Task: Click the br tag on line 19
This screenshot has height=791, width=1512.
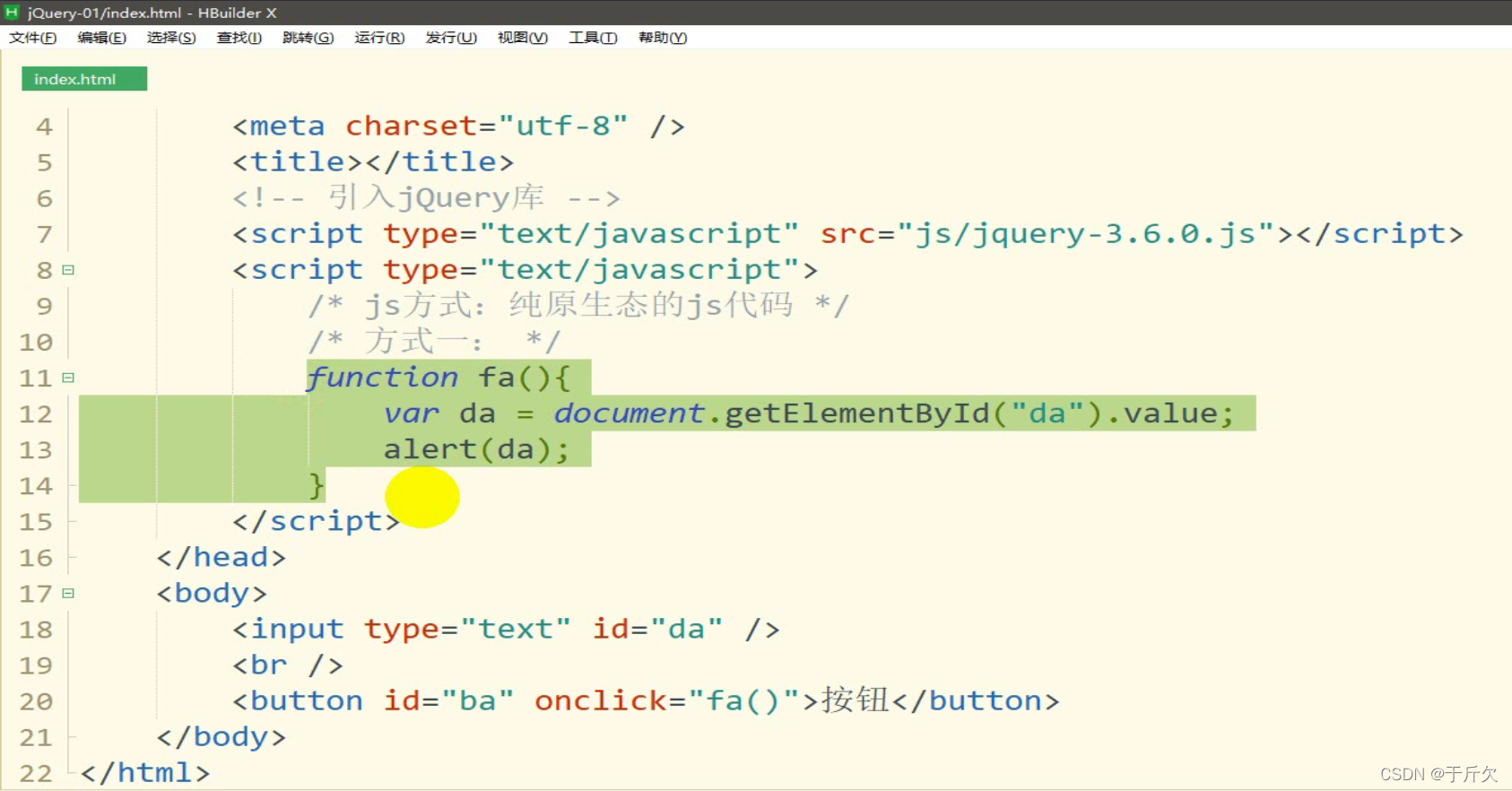Action: (x=288, y=665)
